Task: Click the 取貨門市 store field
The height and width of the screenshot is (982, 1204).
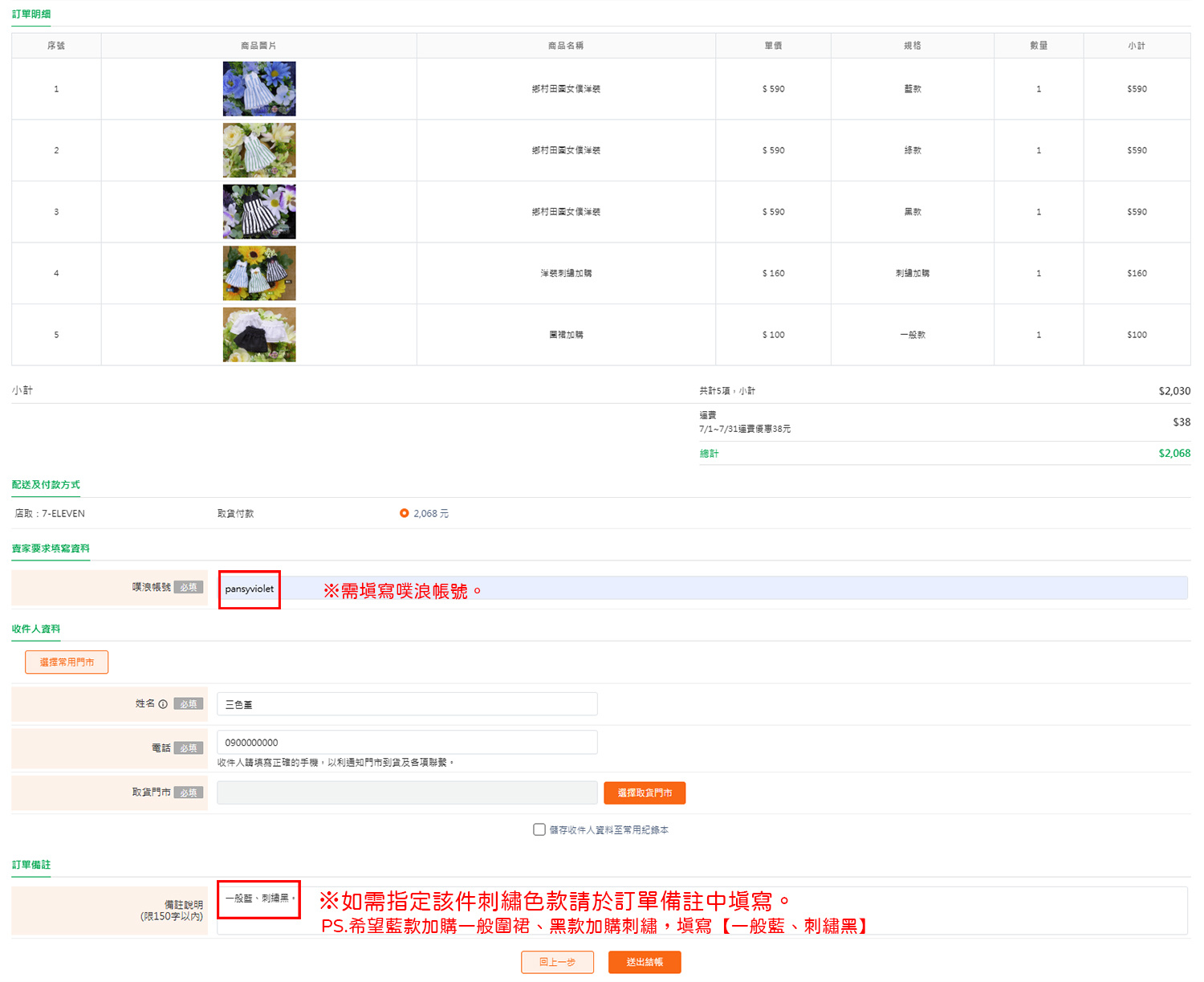Action: tap(407, 793)
